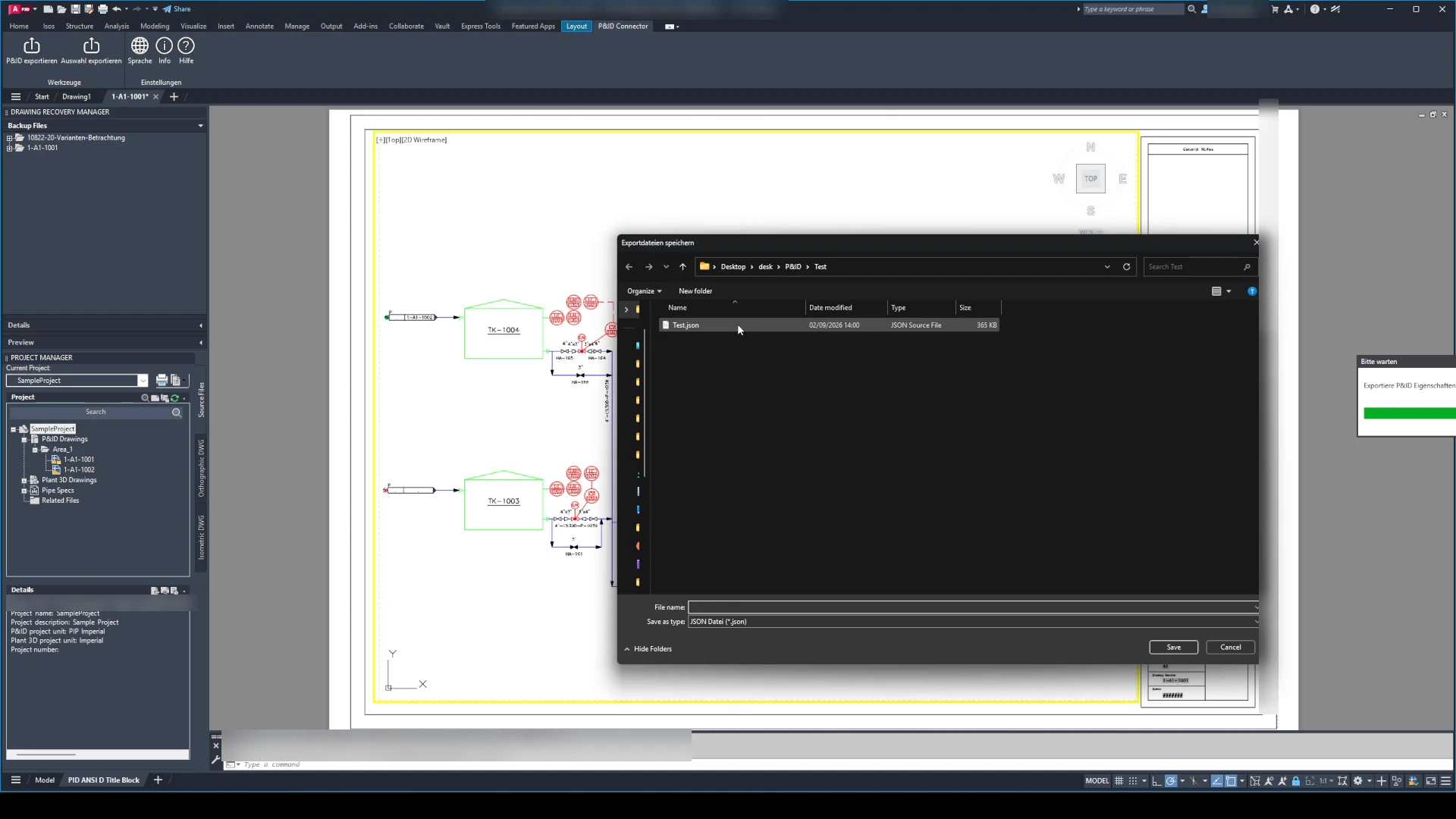Screen dimensions: 1456x819
Task: Click the File name input field
Action: [x=973, y=607]
